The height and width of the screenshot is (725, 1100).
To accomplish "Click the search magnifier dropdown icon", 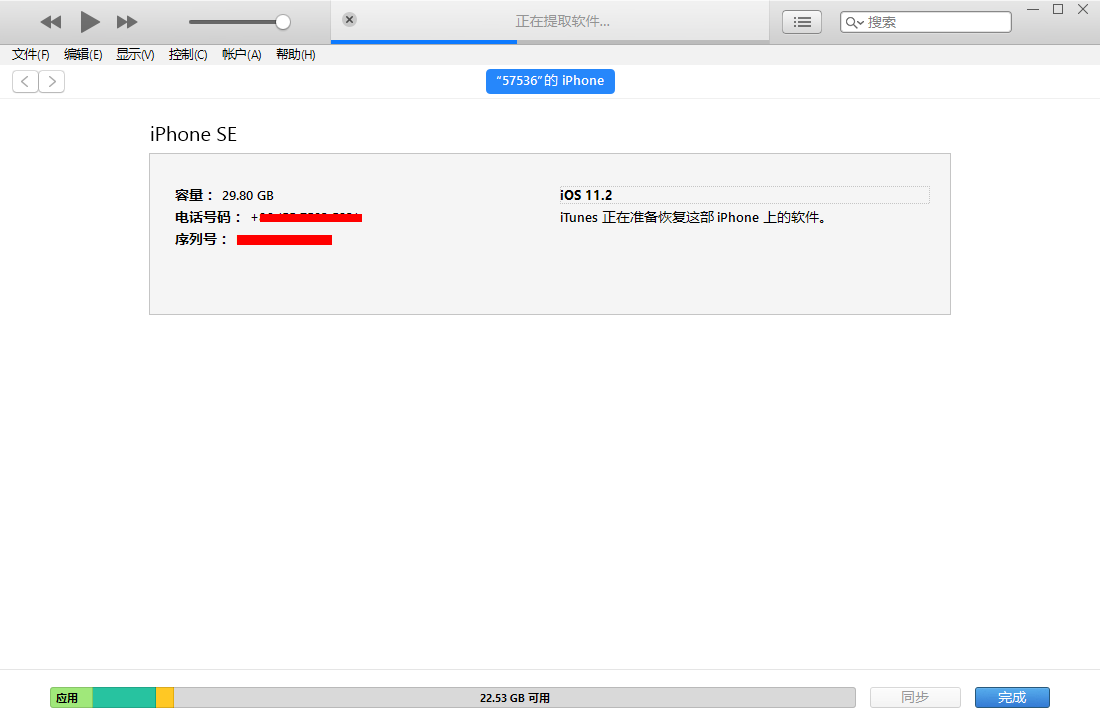I will (x=854, y=22).
